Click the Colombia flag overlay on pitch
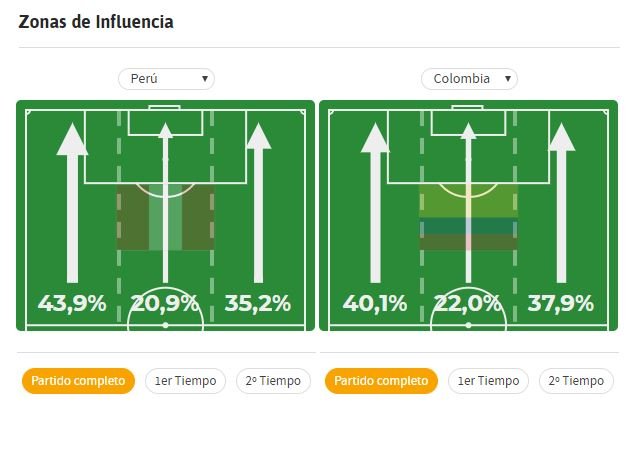Image resolution: width=640 pixels, height=460 pixels. point(468,217)
